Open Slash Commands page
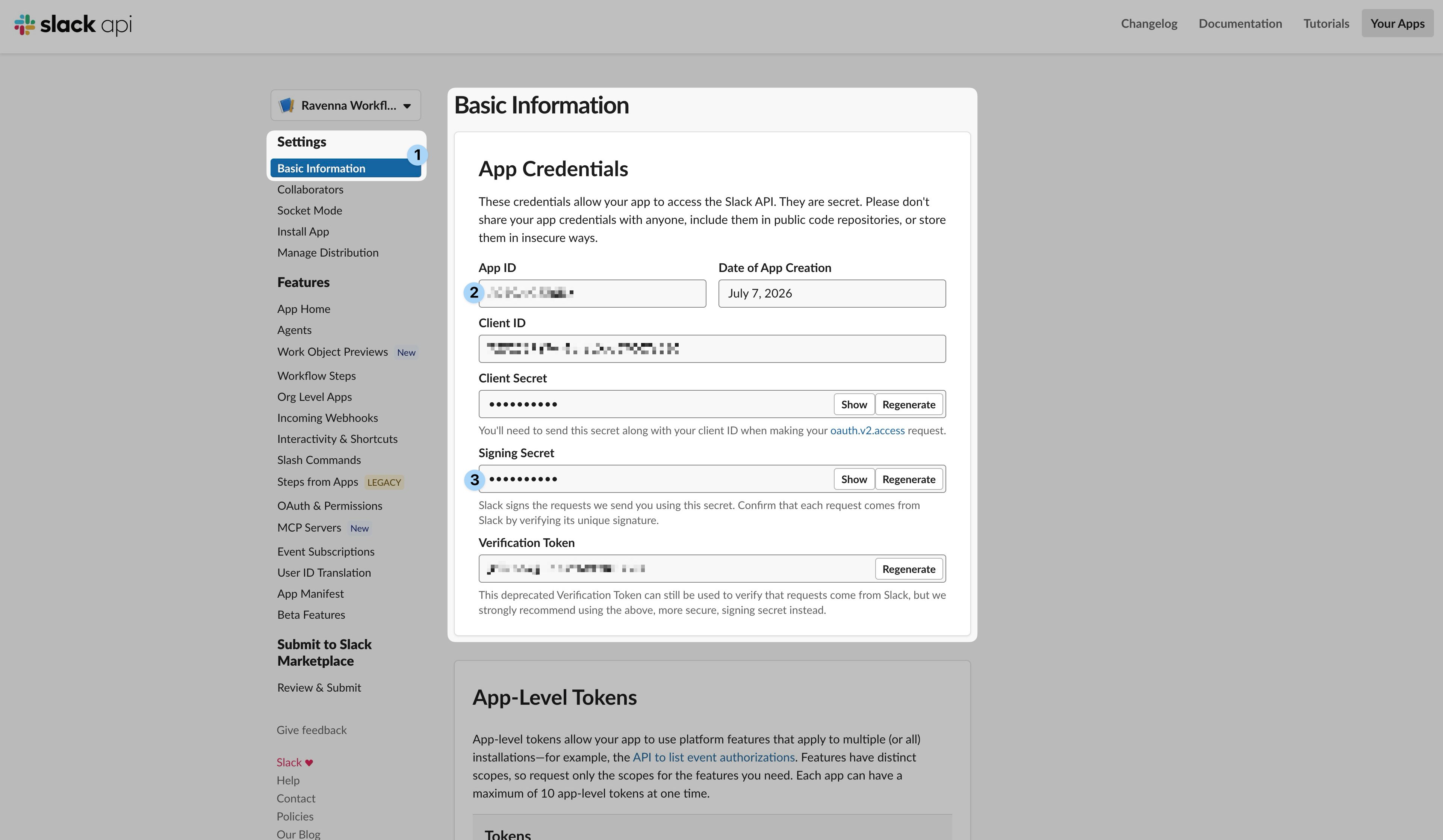The image size is (1443, 840). coord(319,460)
